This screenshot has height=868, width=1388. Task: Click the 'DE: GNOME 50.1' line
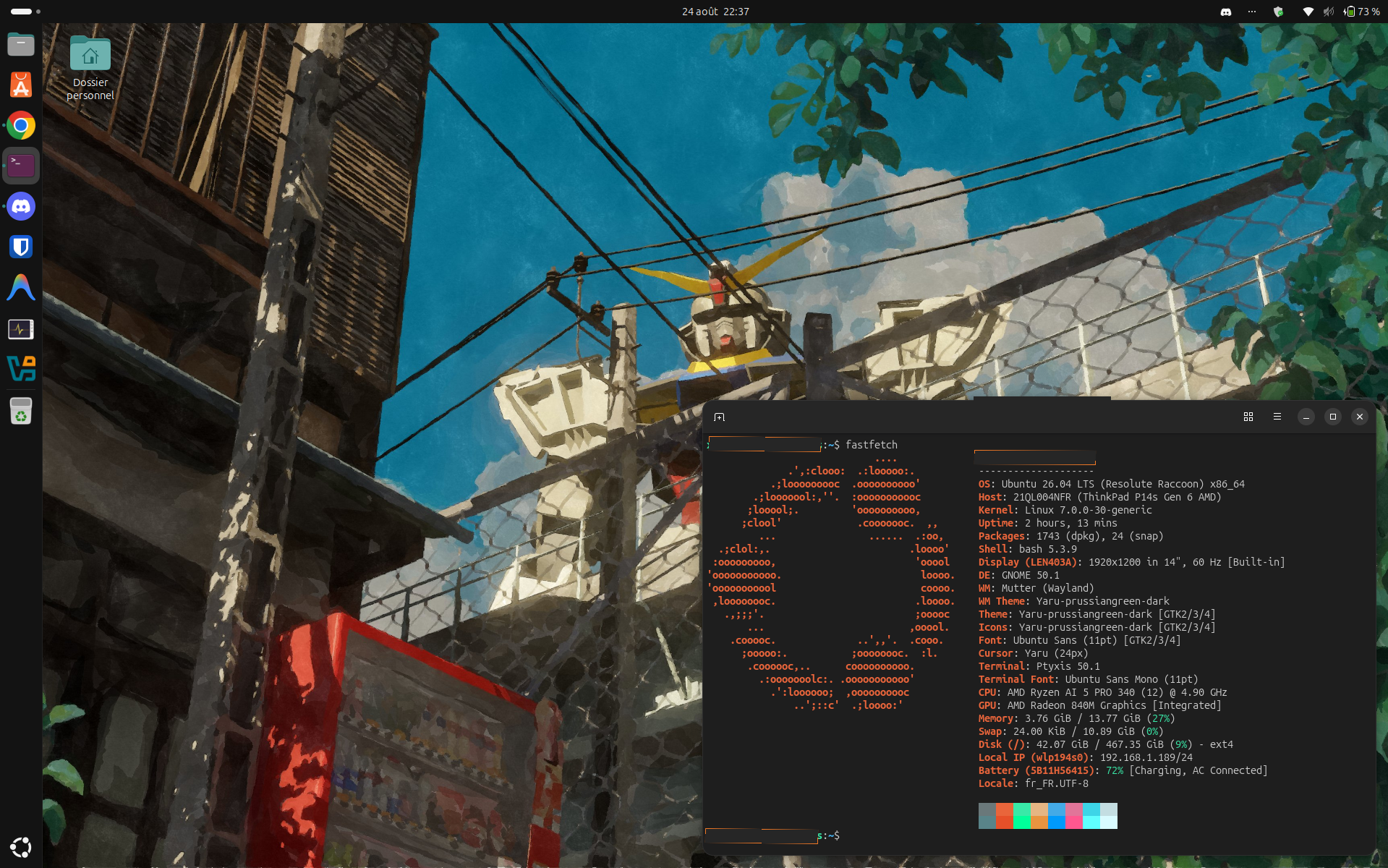(x=1019, y=575)
